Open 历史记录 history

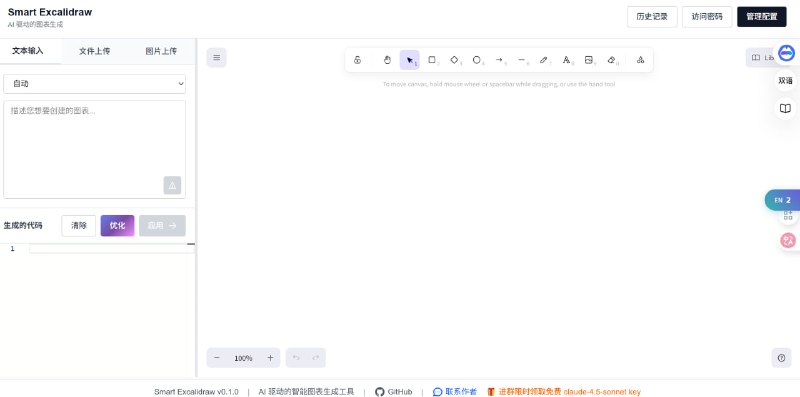(x=652, y=16)
